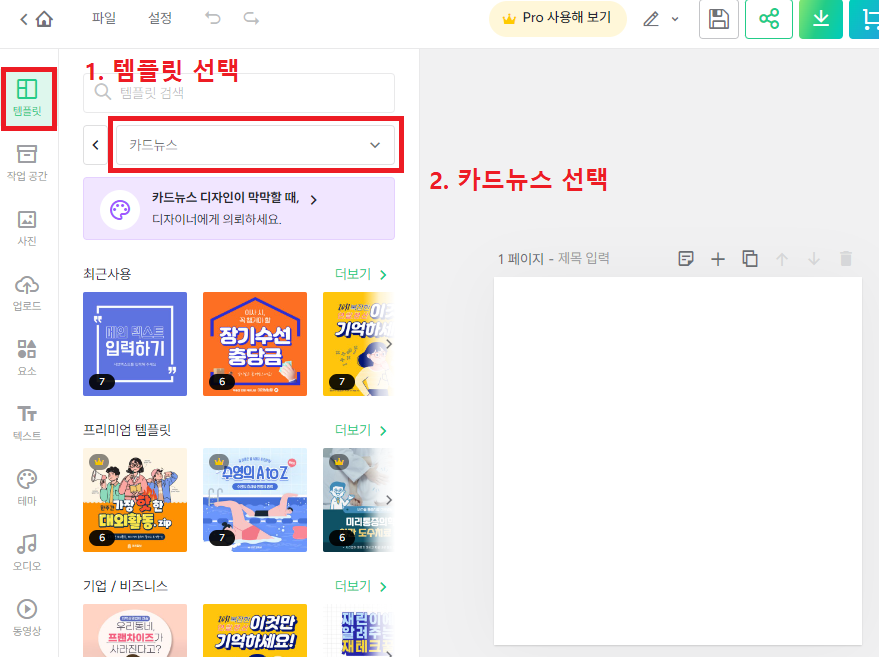Image resolution: width=879 pixels, height=657 pixels.
Task: Select the orange 장기수선 충당금 template
Action: (x=255, y=344)
